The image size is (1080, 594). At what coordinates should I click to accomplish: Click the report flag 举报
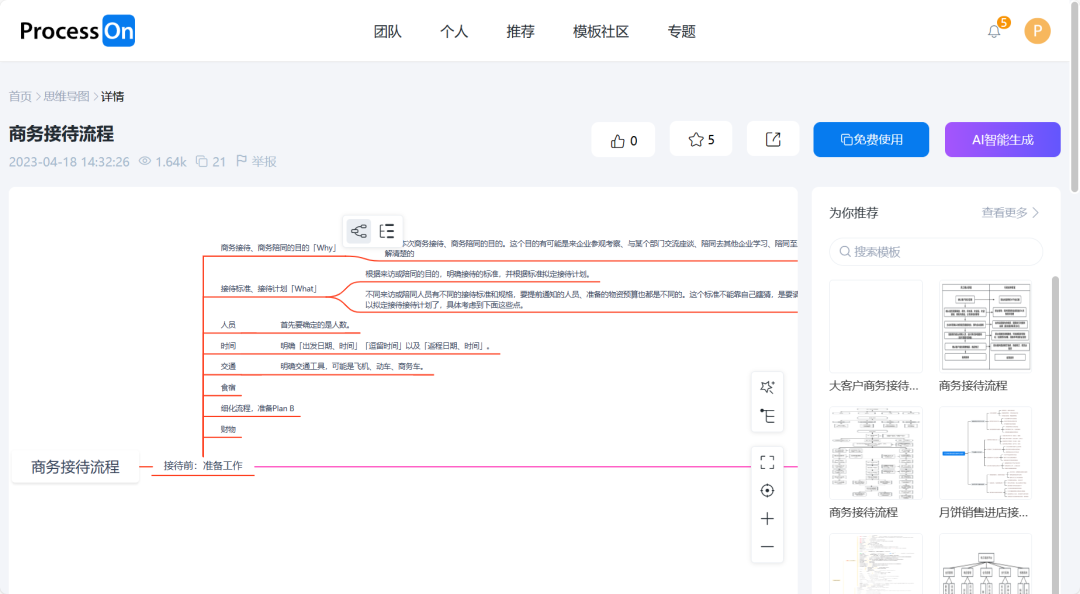[256, 161]
